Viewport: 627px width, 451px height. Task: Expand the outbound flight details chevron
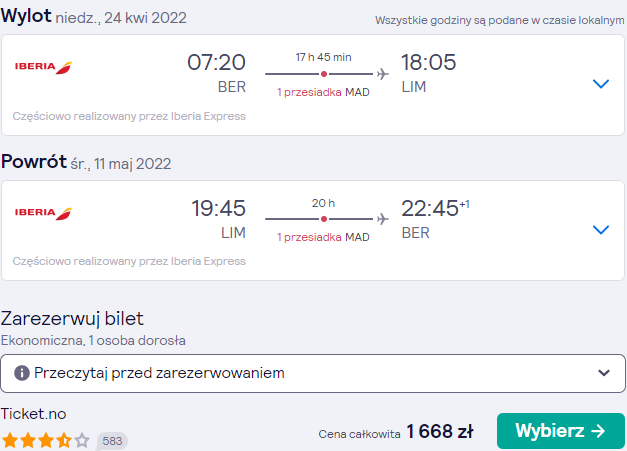pos(601,84)
